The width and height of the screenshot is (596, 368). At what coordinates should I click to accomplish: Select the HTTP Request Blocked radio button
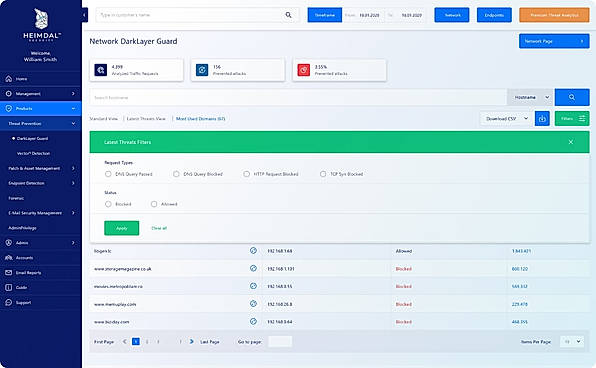246,174
